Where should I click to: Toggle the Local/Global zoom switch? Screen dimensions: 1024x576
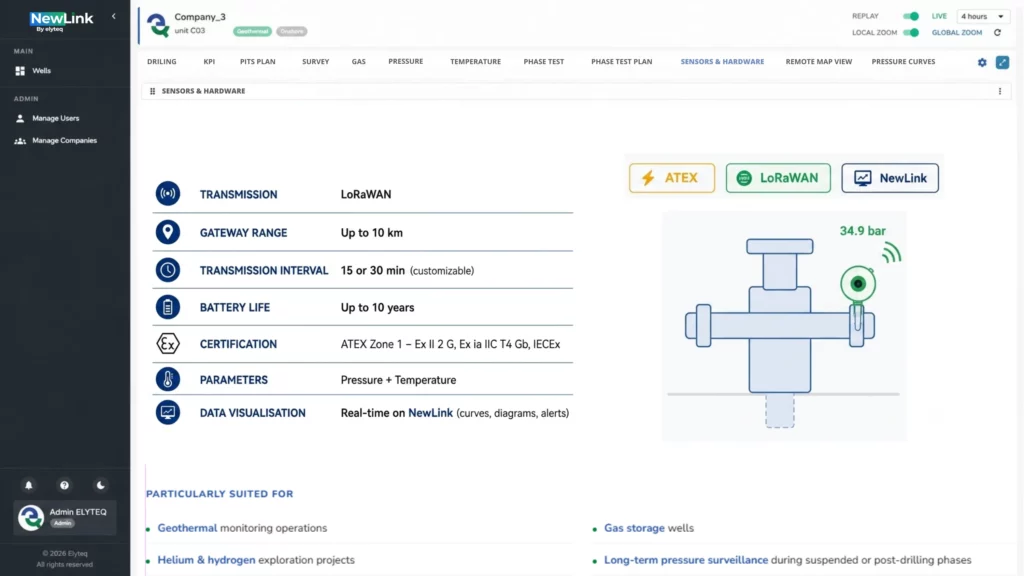coord(910,33)
